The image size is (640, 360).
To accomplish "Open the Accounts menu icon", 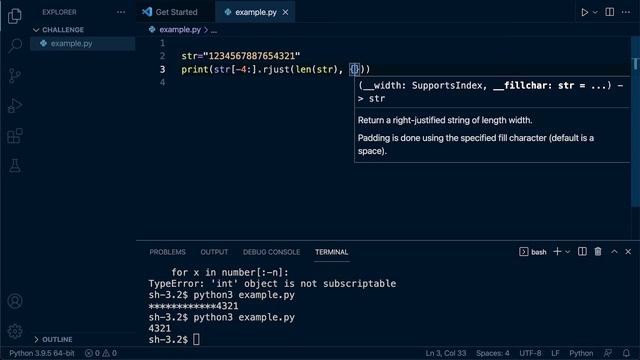I will pos(15,301).
